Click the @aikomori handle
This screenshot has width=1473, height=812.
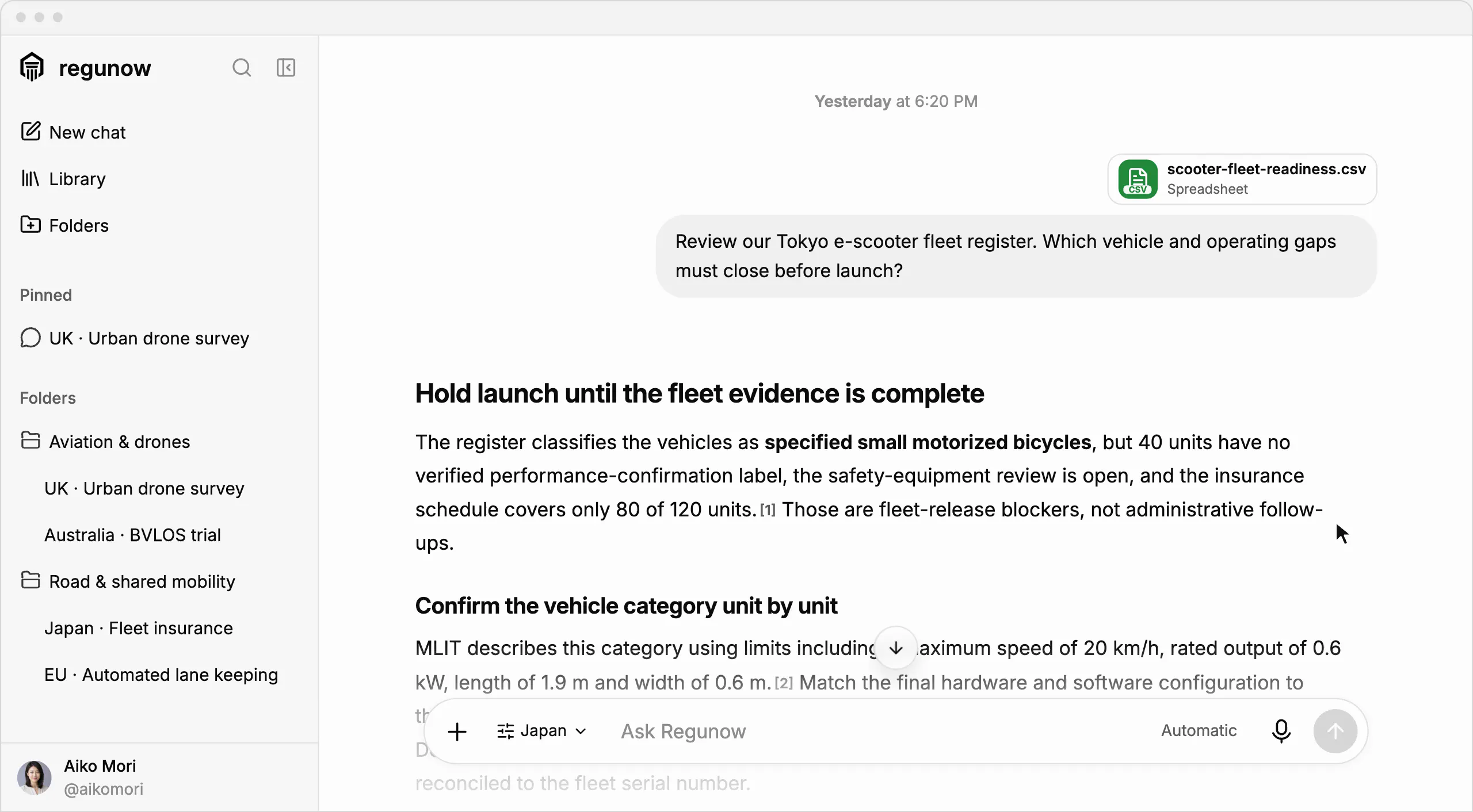click(104, 789)
